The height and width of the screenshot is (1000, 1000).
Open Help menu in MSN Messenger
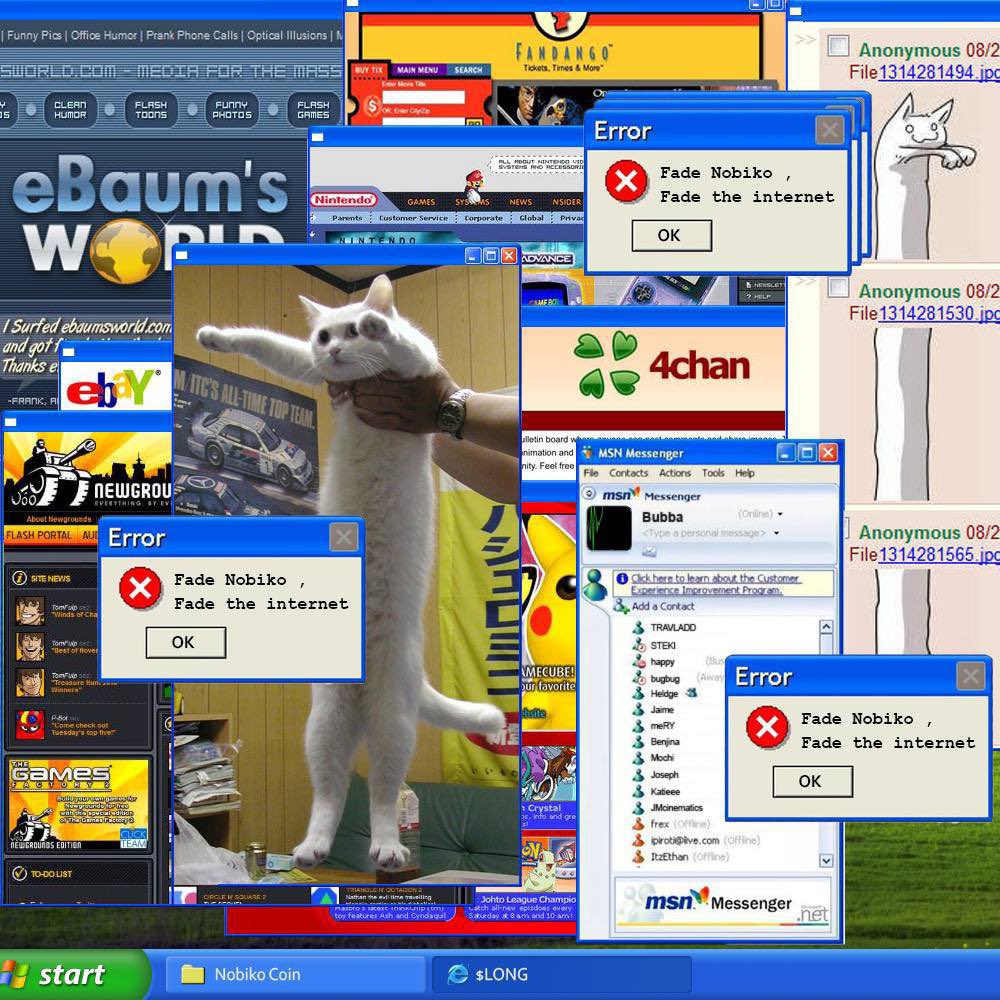[x=744, y=473]
